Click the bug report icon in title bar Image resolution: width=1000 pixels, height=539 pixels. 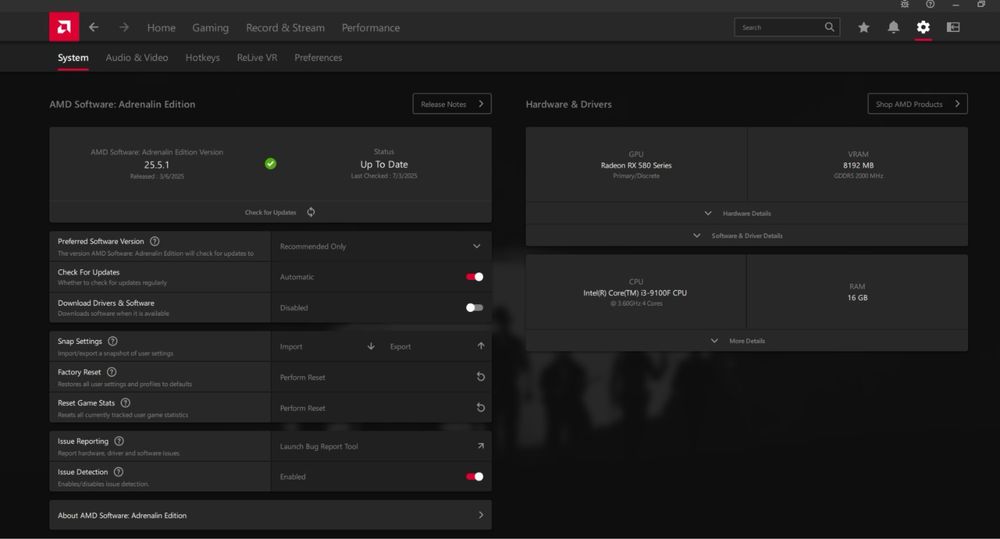[x=904, y=4]
